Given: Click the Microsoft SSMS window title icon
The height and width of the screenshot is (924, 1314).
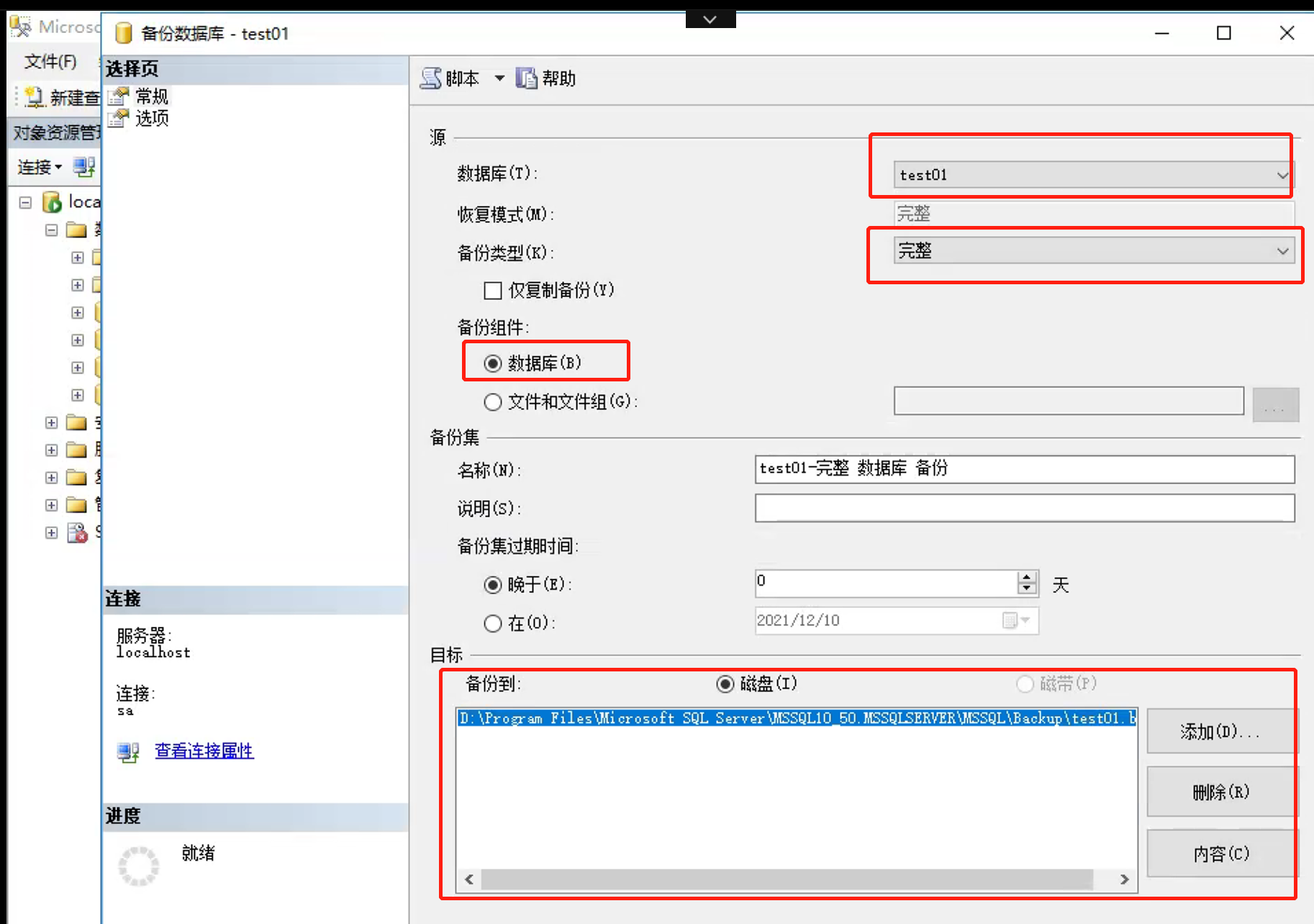Looking at the screenshot, I should 21,27.
